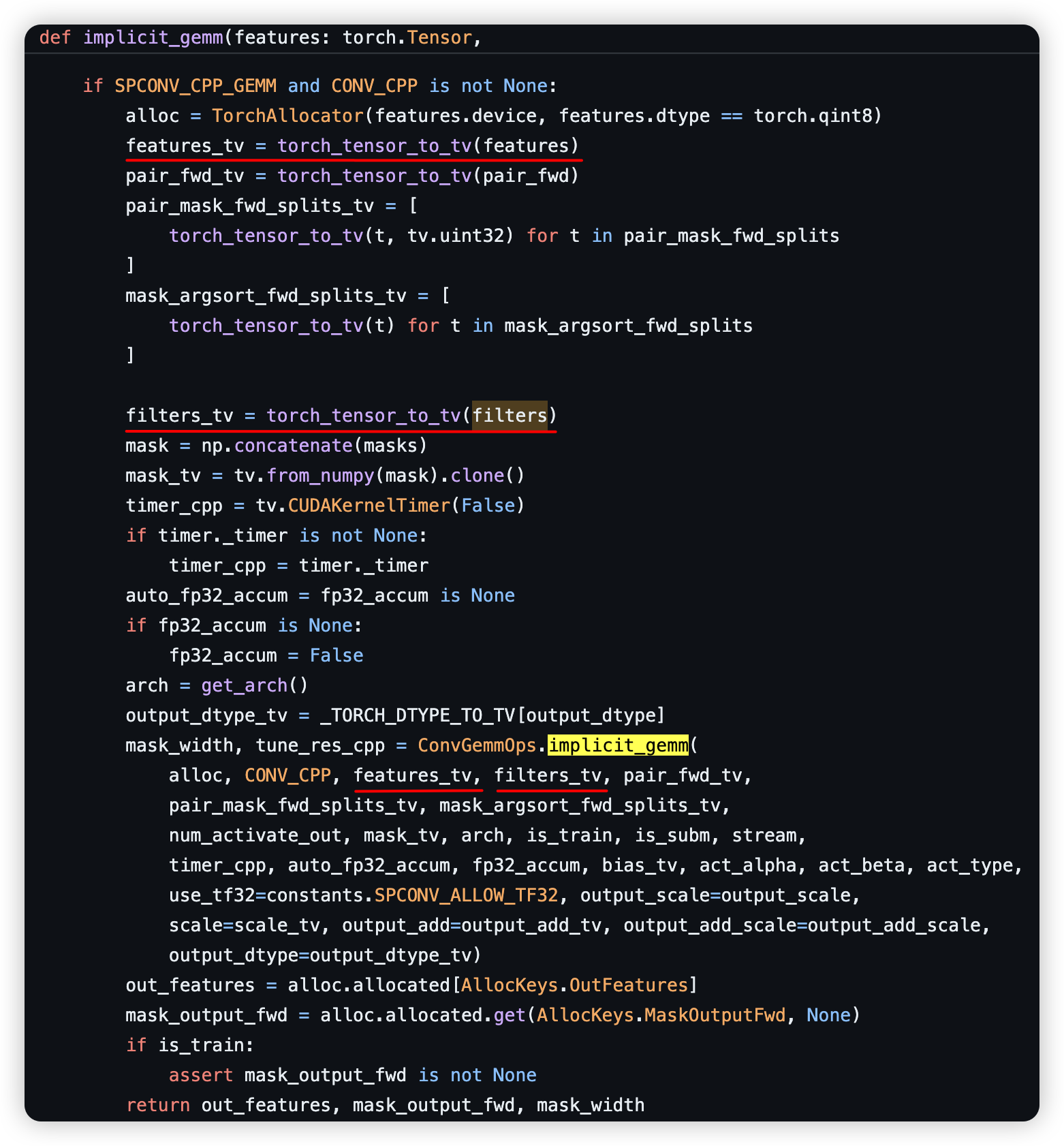
Task: Click 'scale_tv' value in scale keyword
Action: click(277, 925)
